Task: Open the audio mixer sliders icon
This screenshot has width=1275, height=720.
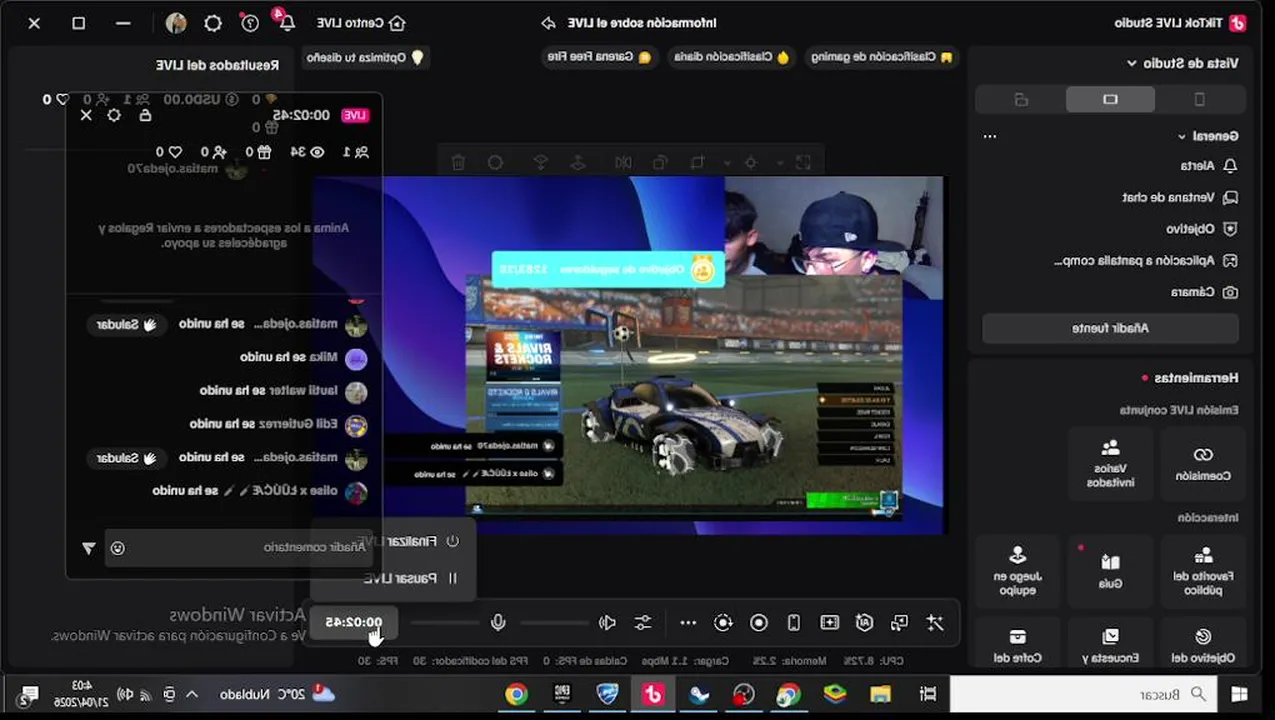Action: pyautogui.click(x=643, y=622)
